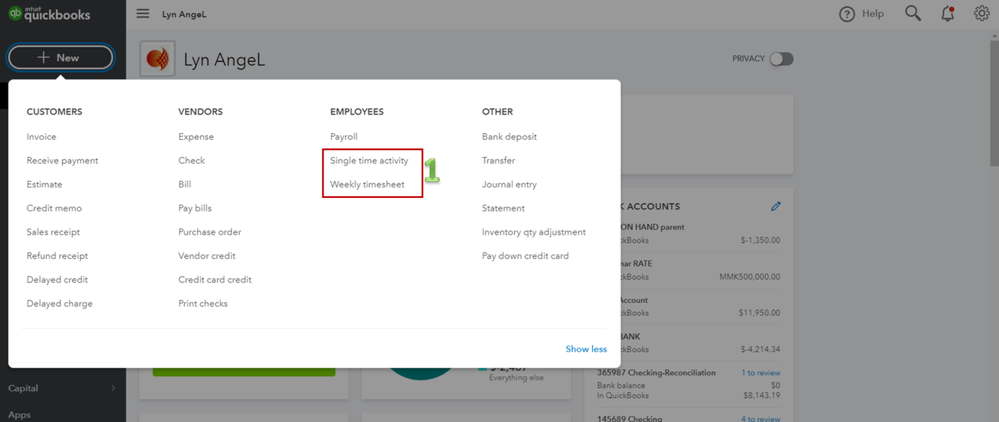Click the Everything else legend label
999x422 pixels.
point(515,377)
